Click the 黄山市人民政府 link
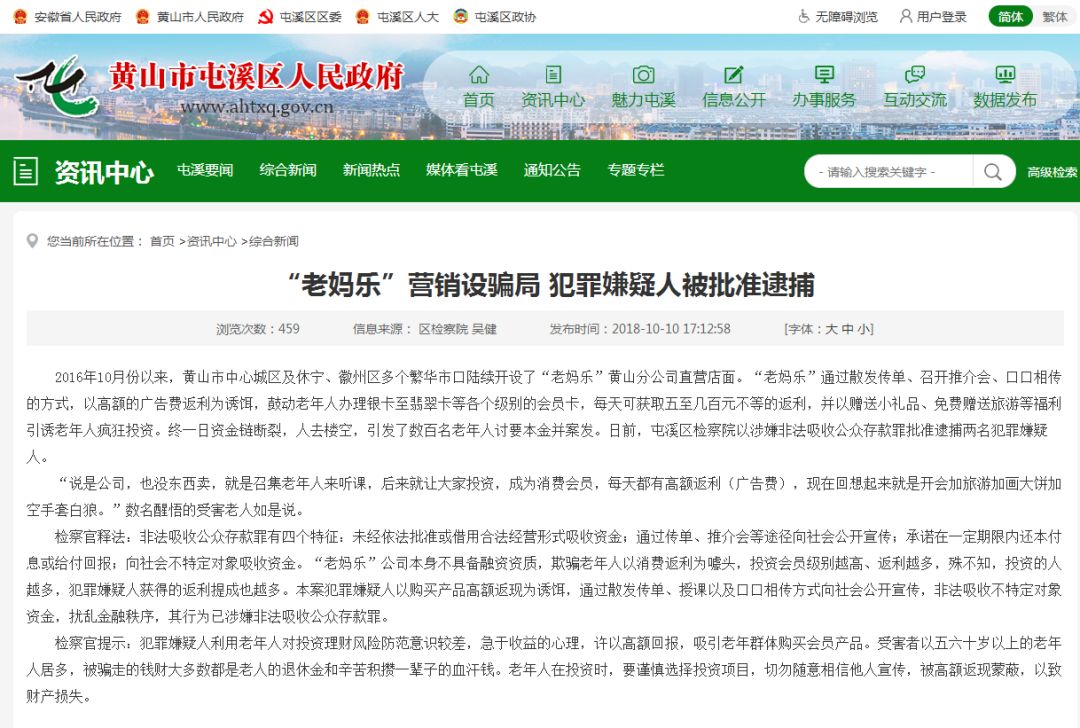Viewport: 1080px width, 728px height. pyautogui.click(x=200, y=17)
